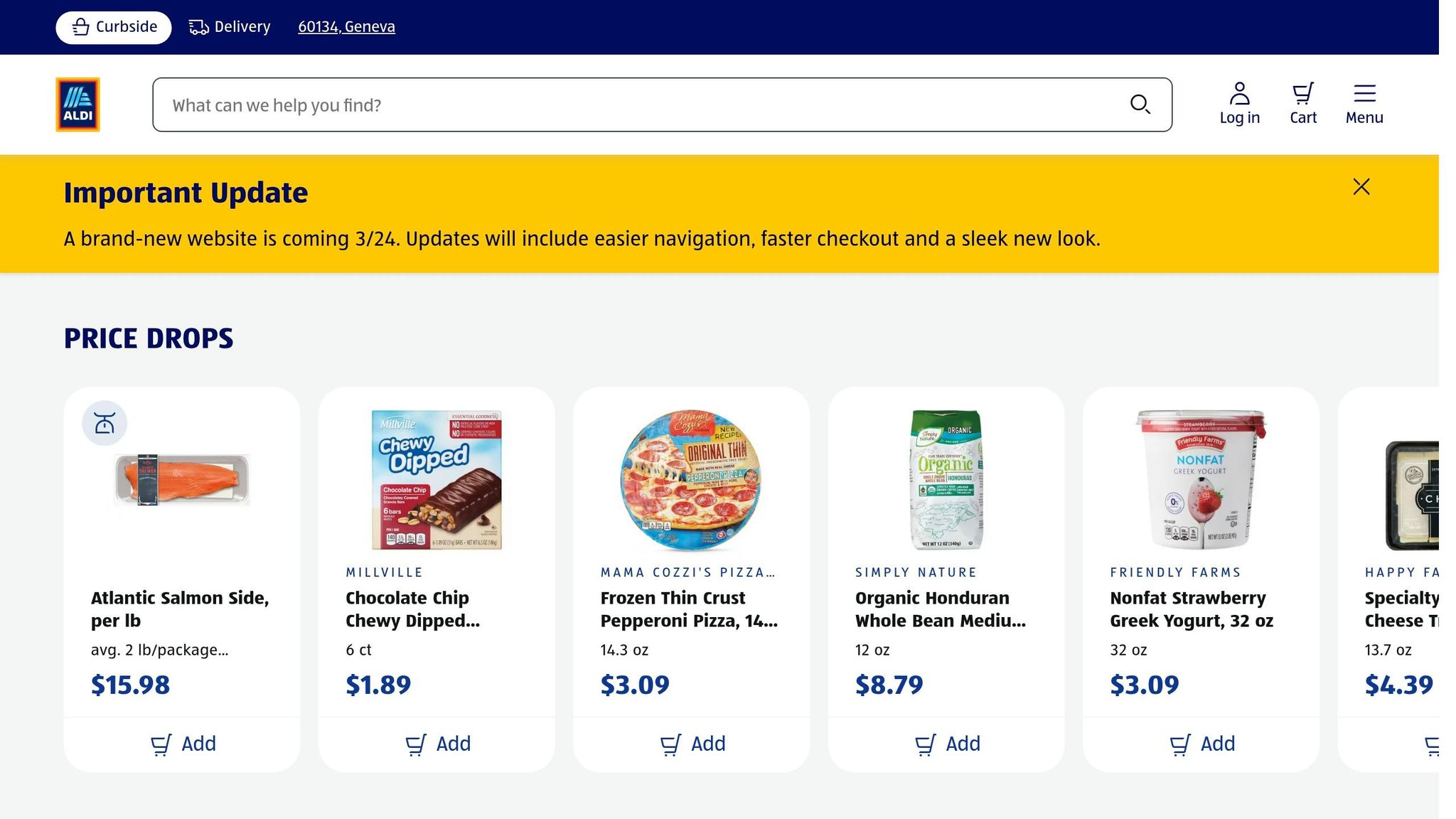Click the Delivery truck icon
1456x819 pixels.
(196, 26)
